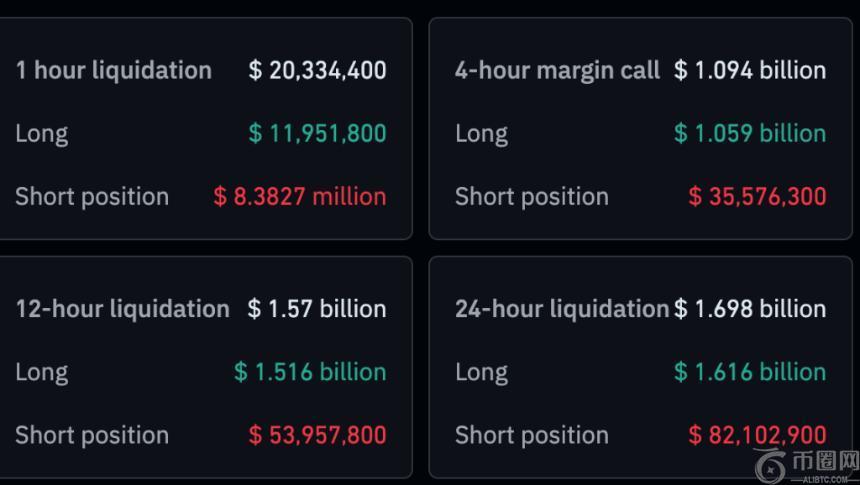
Task: Click the coin logo watermark icon
Action: click(771, 466)
